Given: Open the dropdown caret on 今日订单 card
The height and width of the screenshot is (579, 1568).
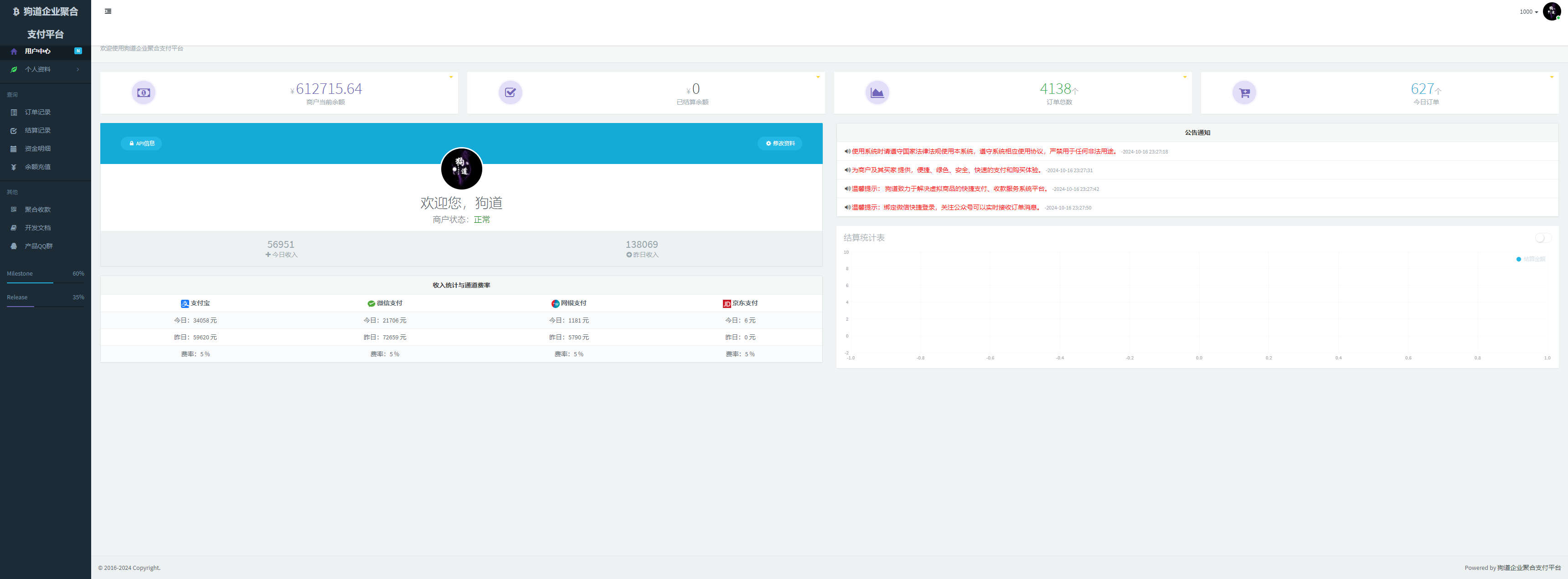Looking at the screenshot, I should (1551, 77).
